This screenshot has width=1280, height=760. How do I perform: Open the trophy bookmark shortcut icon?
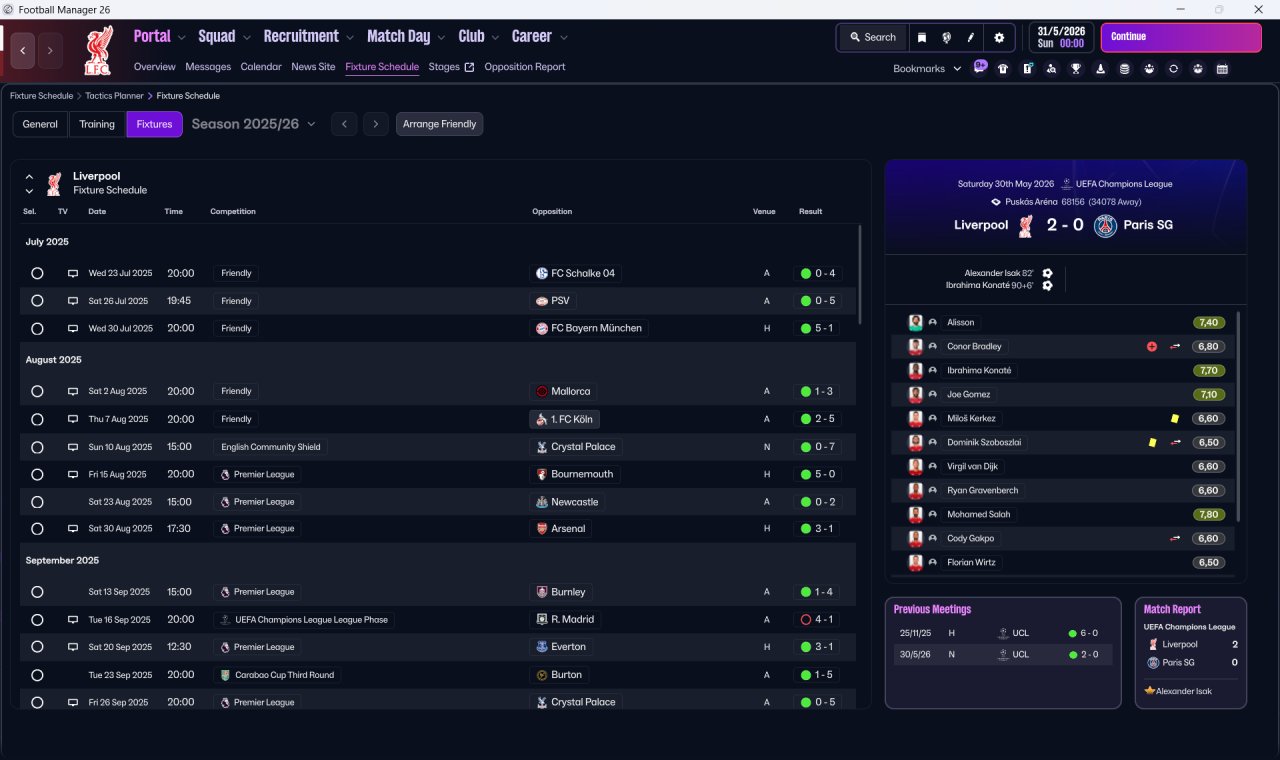1076,69
